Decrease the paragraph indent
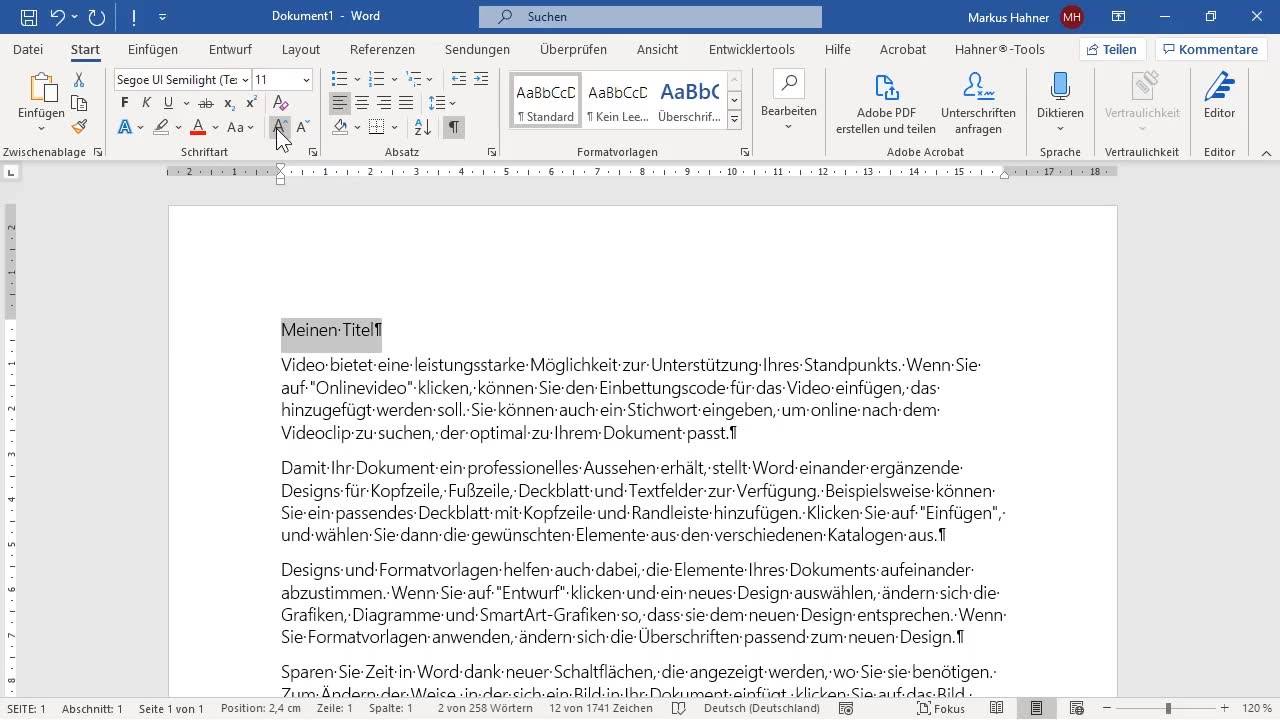The image size is (1280, 720). [x=459, y=79]
